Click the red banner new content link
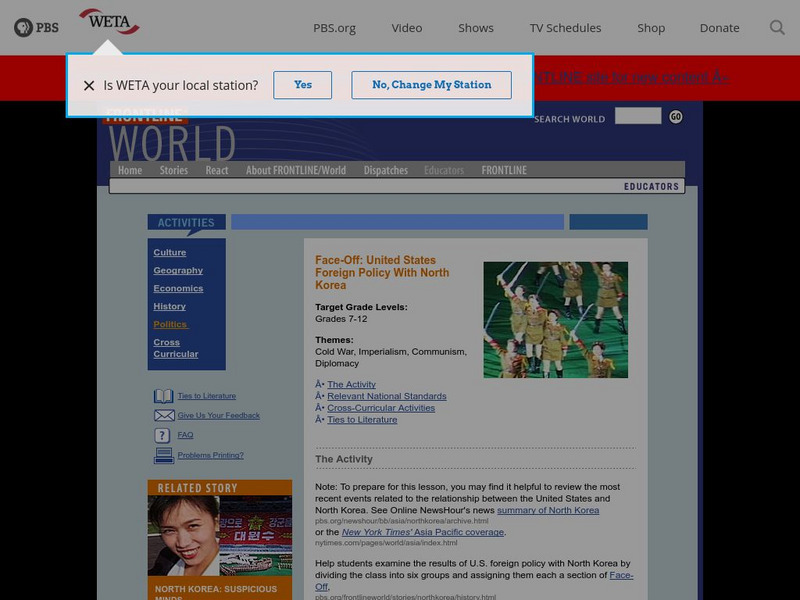 [632, 78]
